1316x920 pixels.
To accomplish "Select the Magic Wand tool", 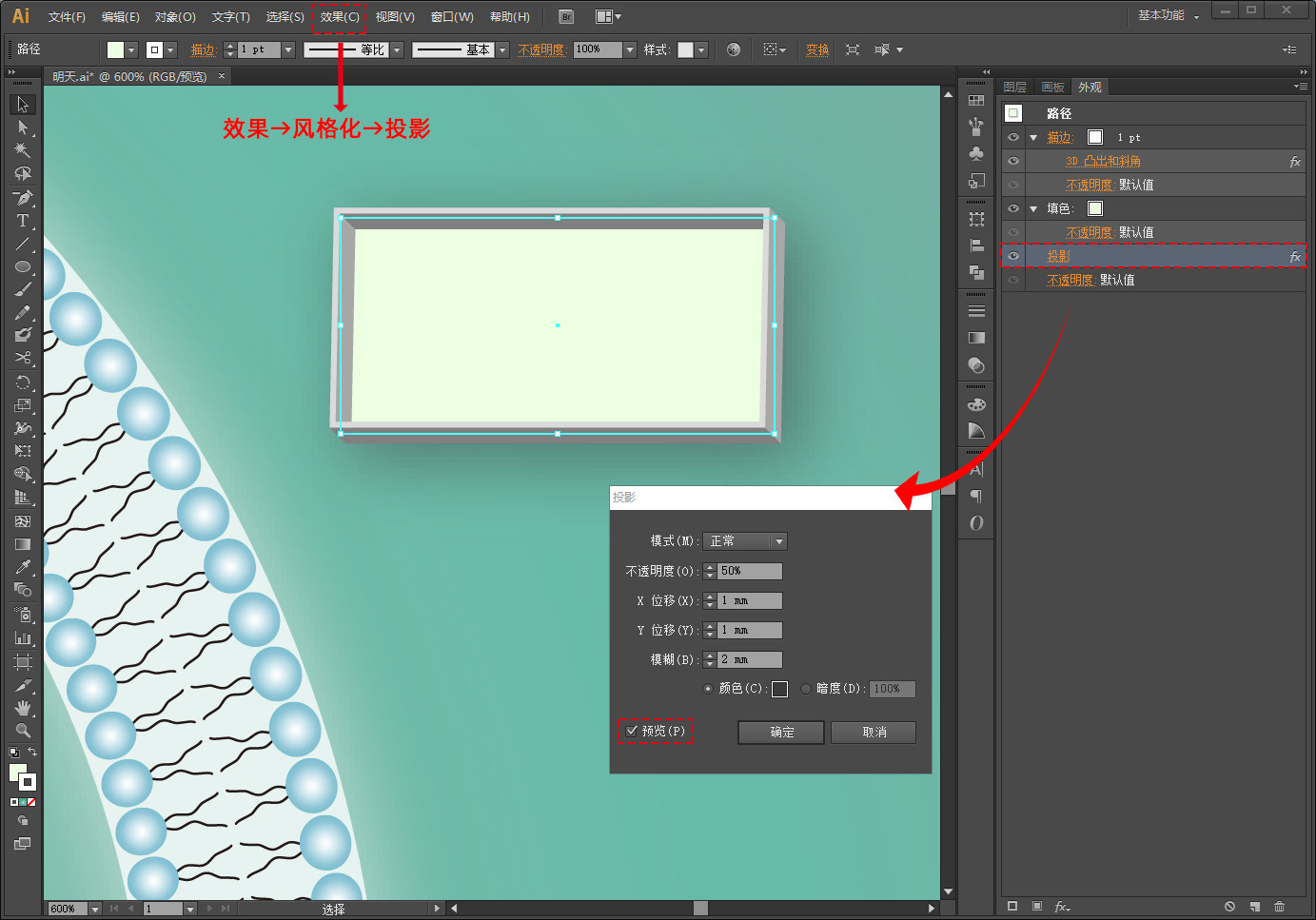I will click(x=23, y=150).
